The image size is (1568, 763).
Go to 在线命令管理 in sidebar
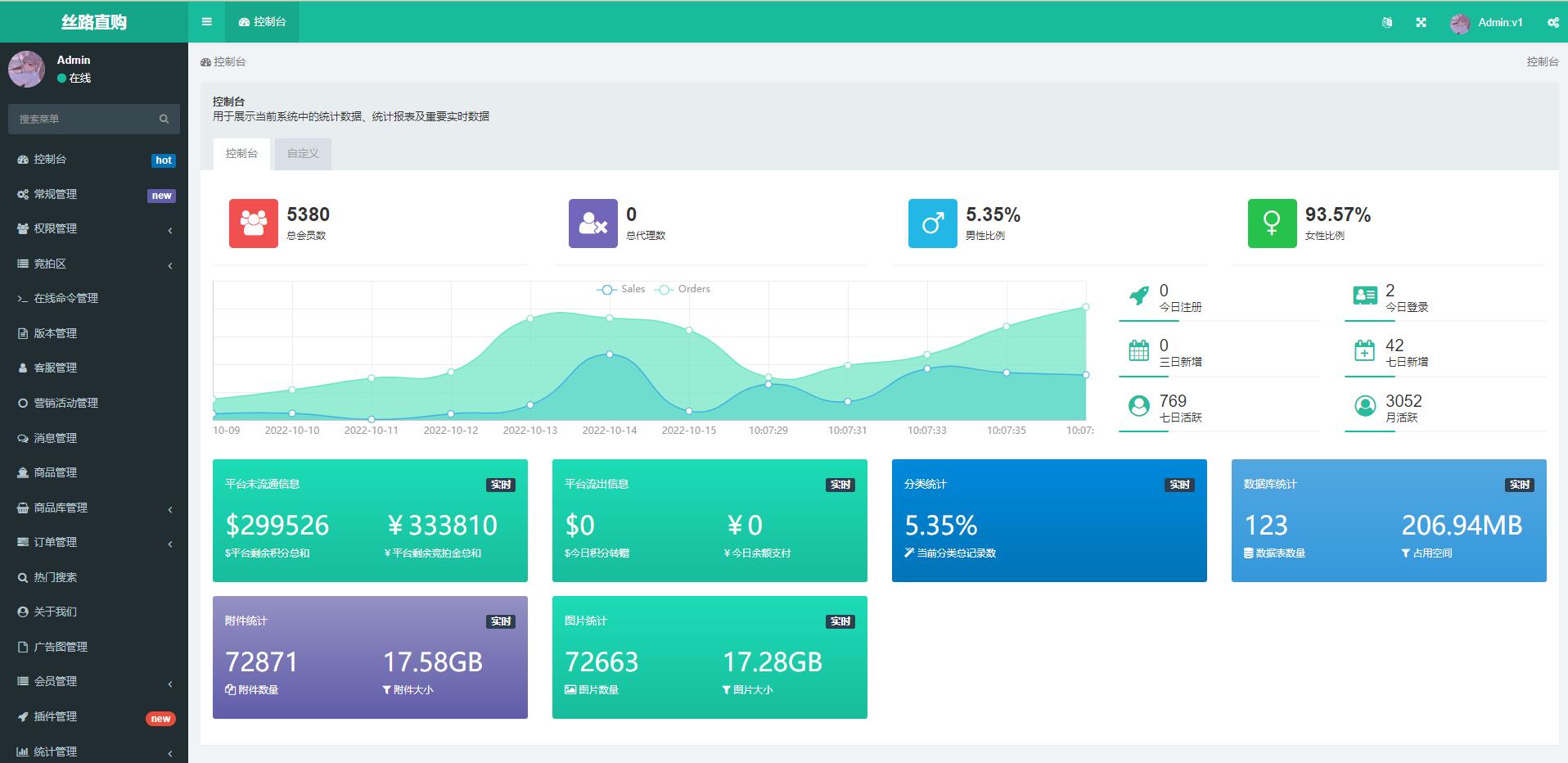pos(65,299)
